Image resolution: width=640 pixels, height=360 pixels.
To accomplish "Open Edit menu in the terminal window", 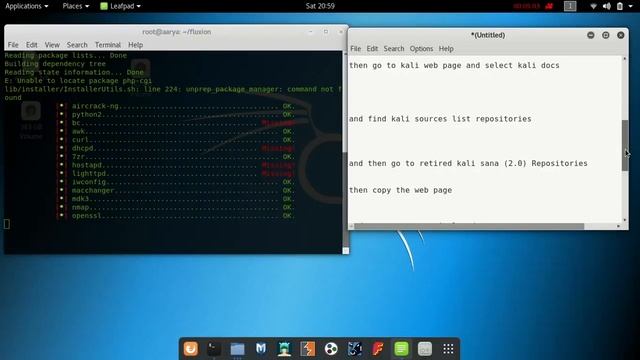I will [x=31, y=45].
